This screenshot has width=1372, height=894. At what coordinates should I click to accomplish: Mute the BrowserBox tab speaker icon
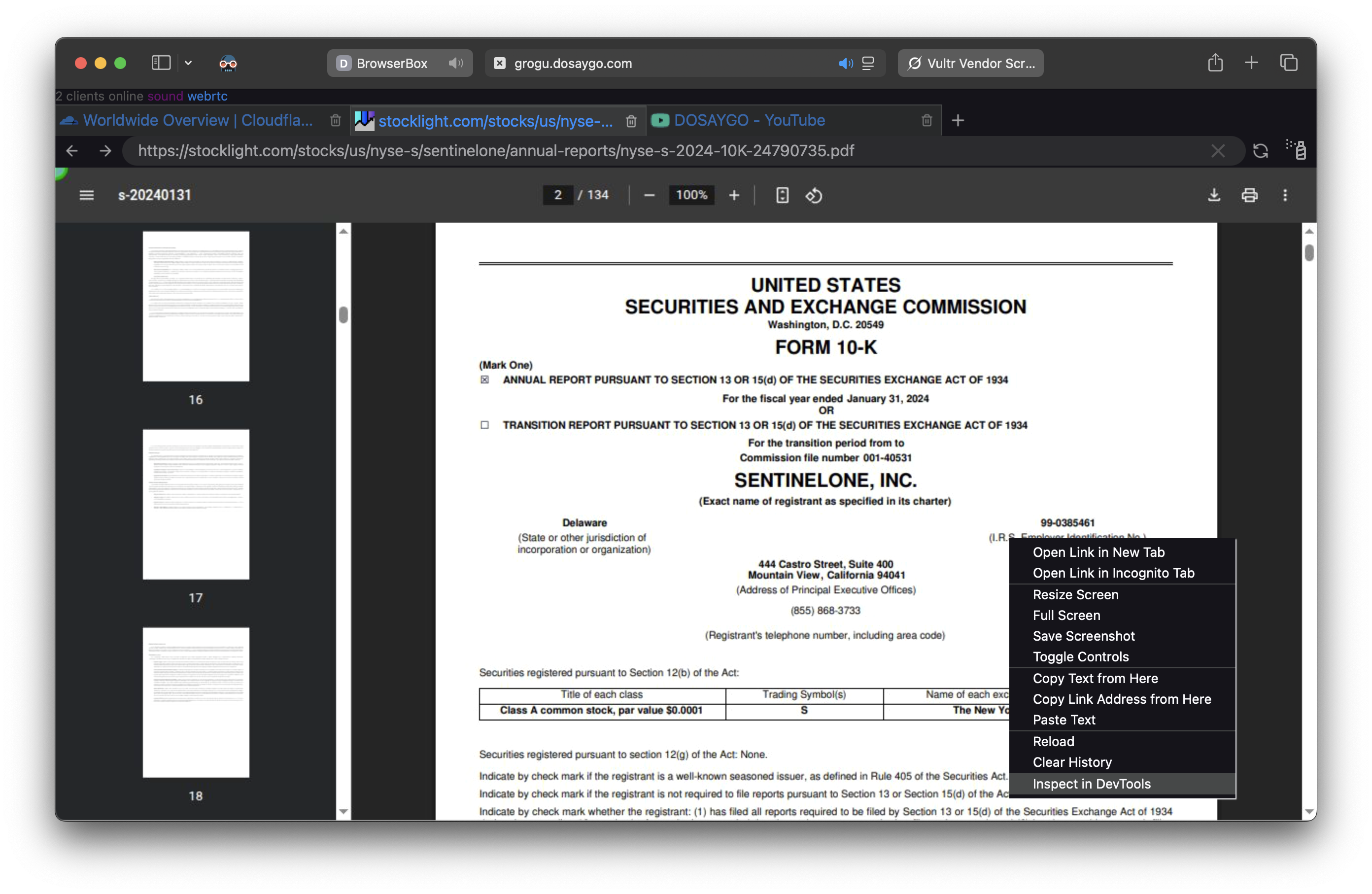point(455,63)
